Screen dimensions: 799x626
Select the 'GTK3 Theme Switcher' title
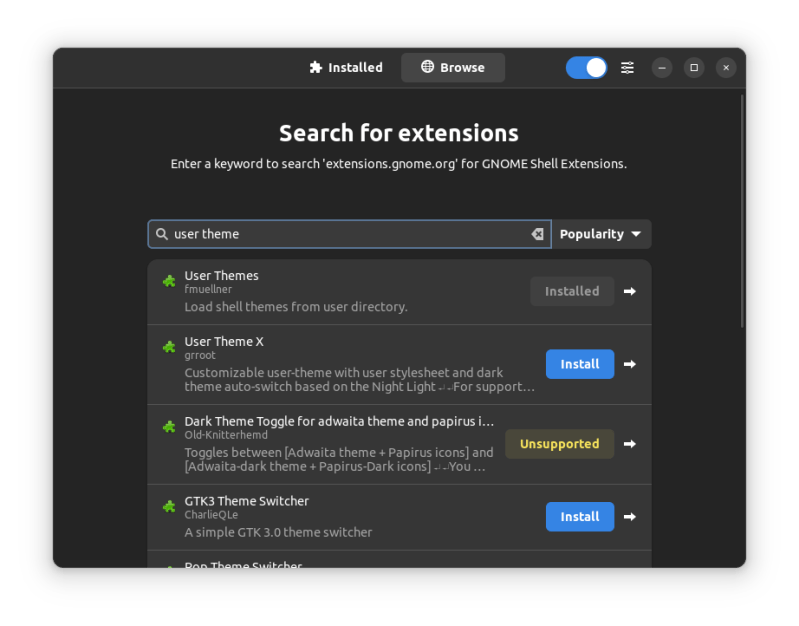(247, 501)
